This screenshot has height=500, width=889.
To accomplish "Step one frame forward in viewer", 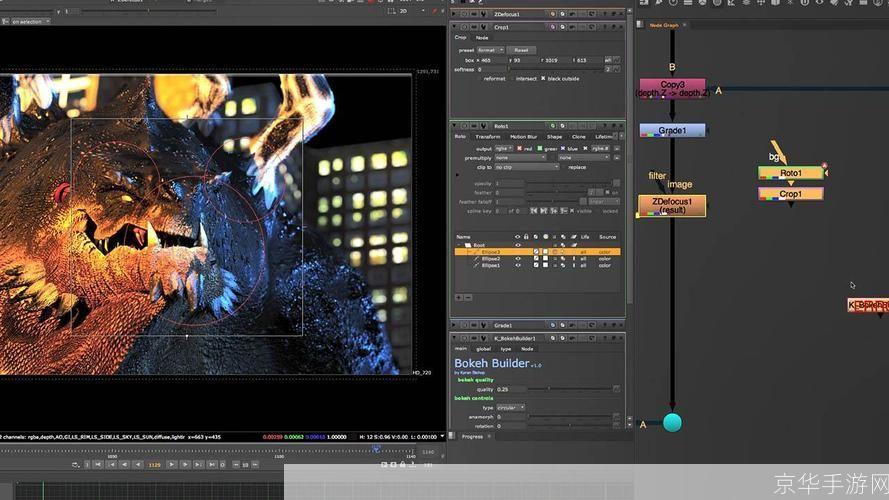I will pos(185,464).
